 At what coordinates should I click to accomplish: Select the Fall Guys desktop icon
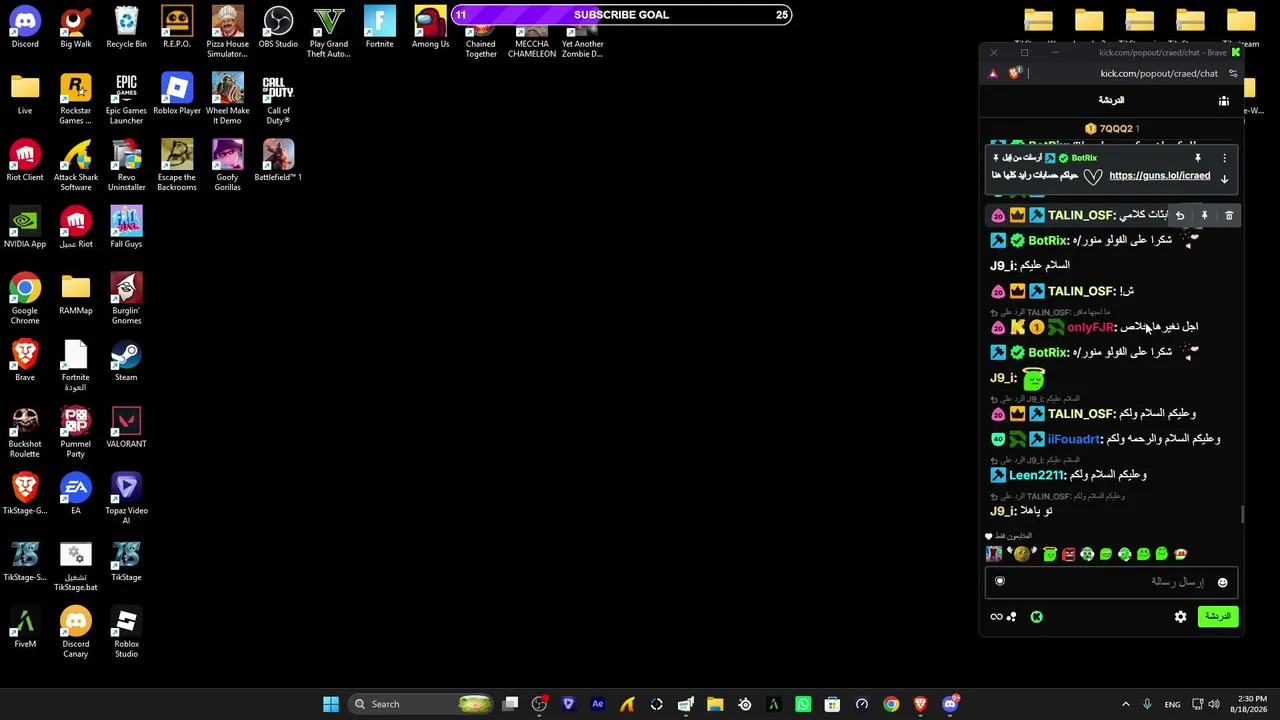pyautogui.click(x=126, y=227)
